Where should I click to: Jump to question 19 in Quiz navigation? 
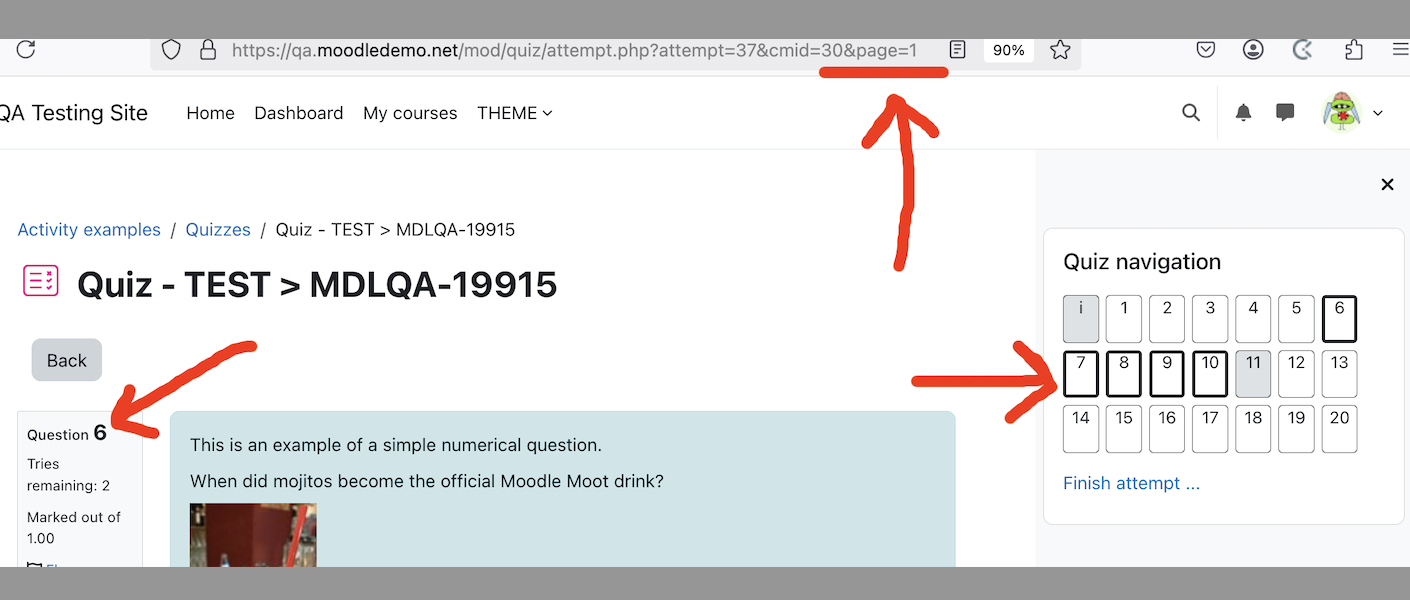(1297, 429)
